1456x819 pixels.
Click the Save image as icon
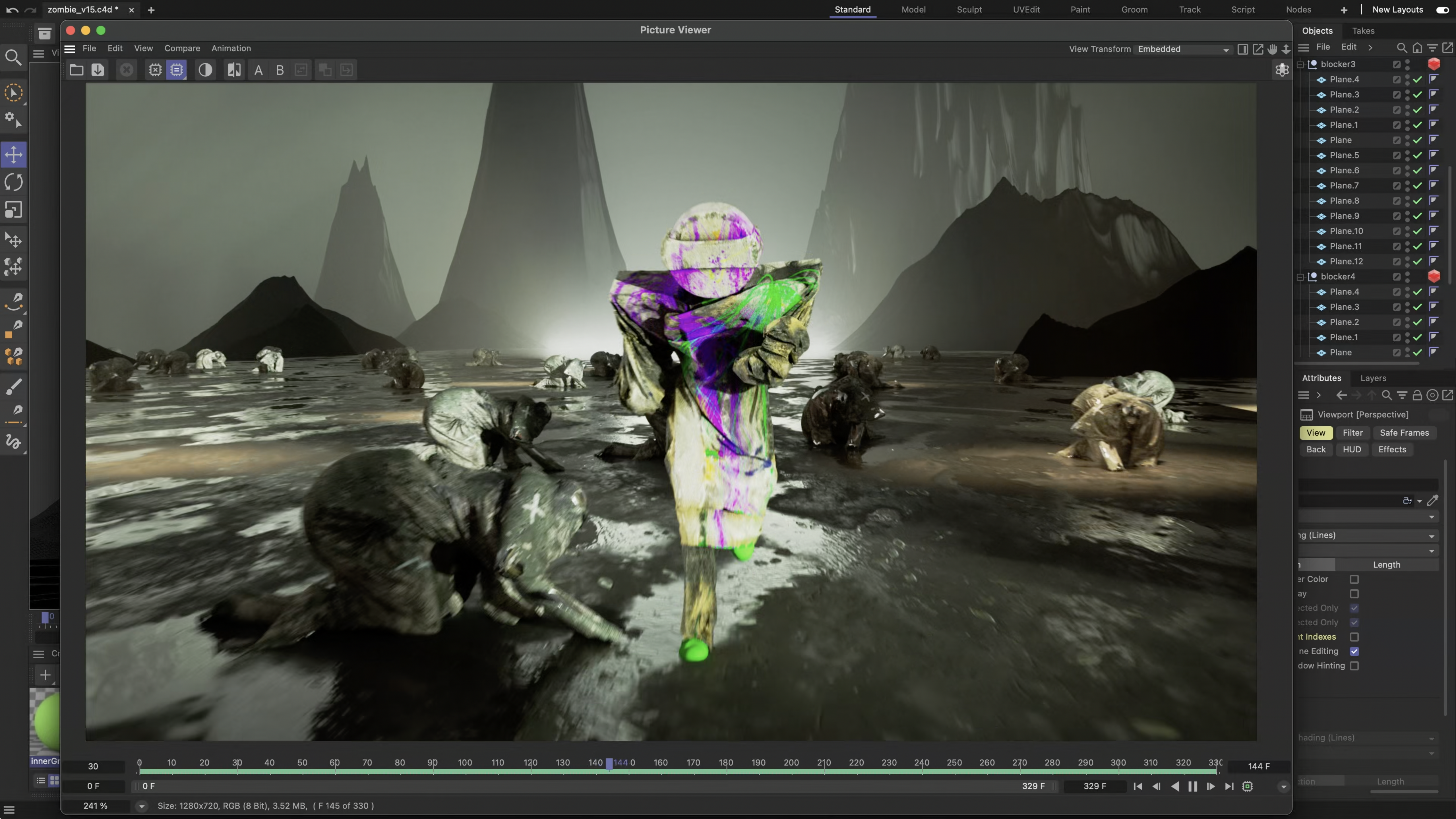[98, 70]
